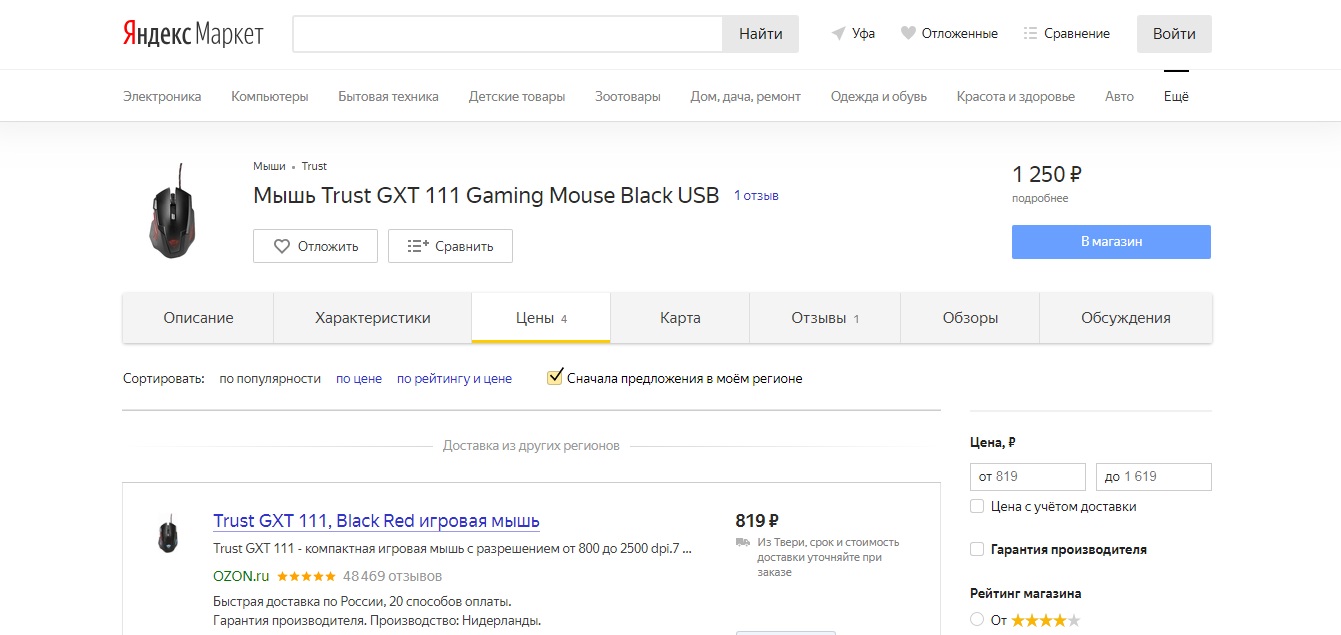The height and width of the screenshot is (635, 1341).
Task: Switch to the Обзоры tab
Action: pos(970,318)
